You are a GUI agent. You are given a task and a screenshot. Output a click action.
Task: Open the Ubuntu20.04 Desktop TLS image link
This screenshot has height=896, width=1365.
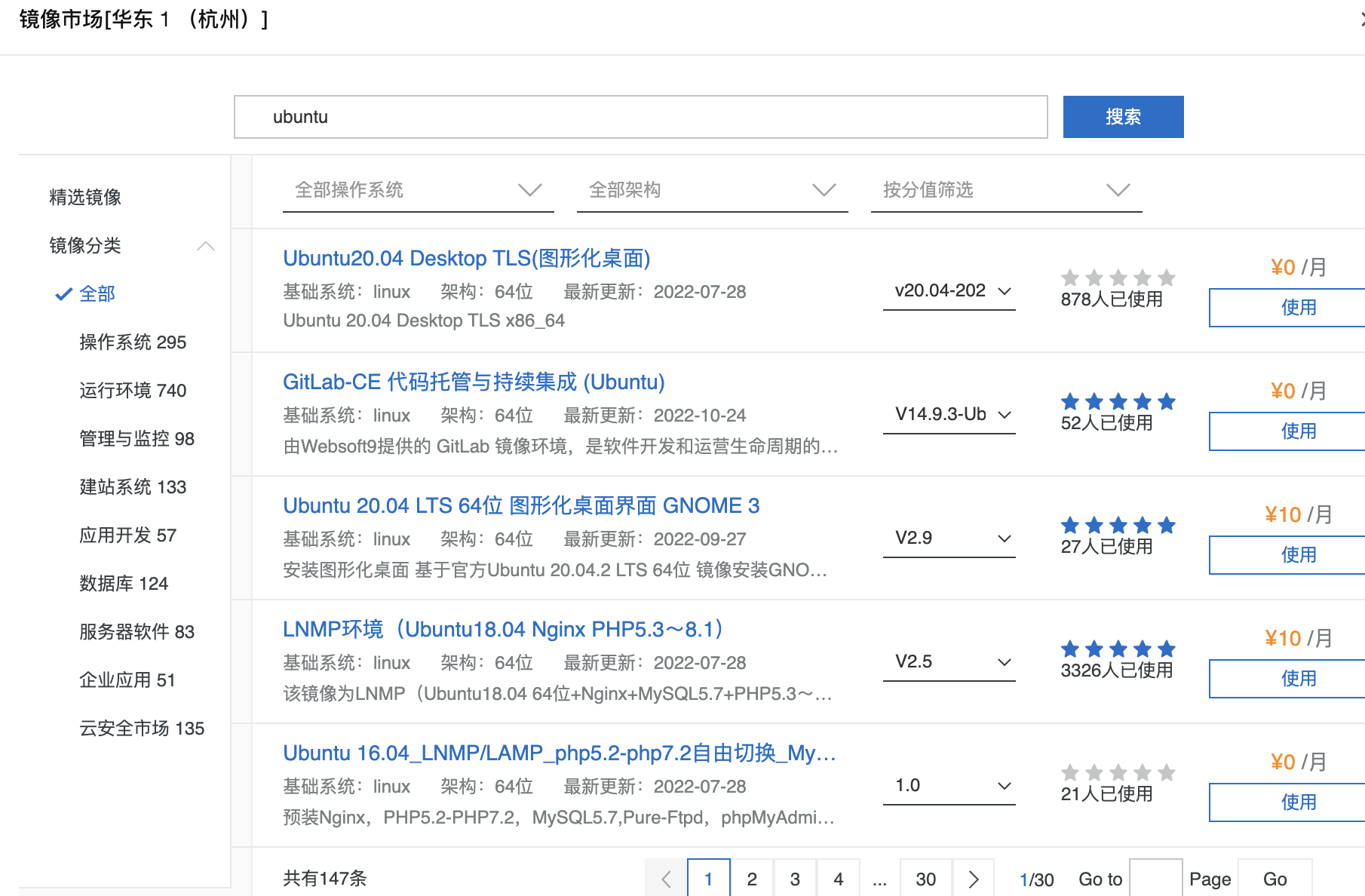click(x=466, y=259)
